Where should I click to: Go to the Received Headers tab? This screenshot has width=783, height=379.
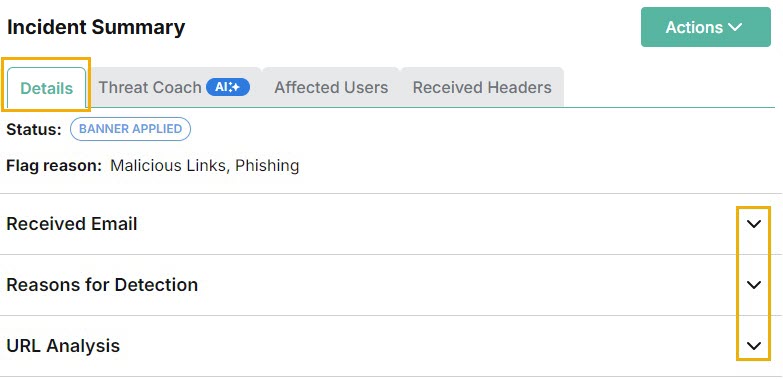482,87
